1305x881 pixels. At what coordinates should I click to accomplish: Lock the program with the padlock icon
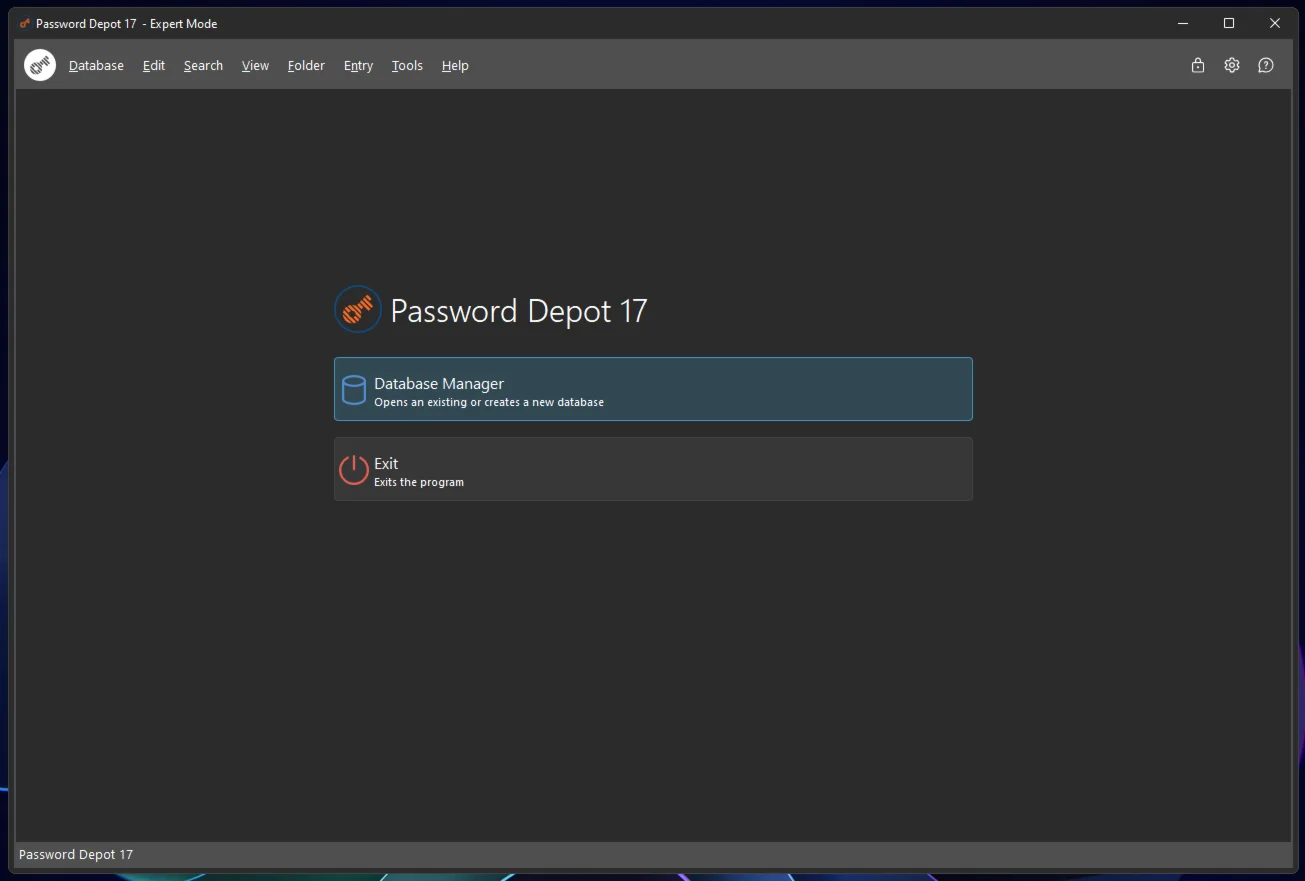(x=1197, y=65)
